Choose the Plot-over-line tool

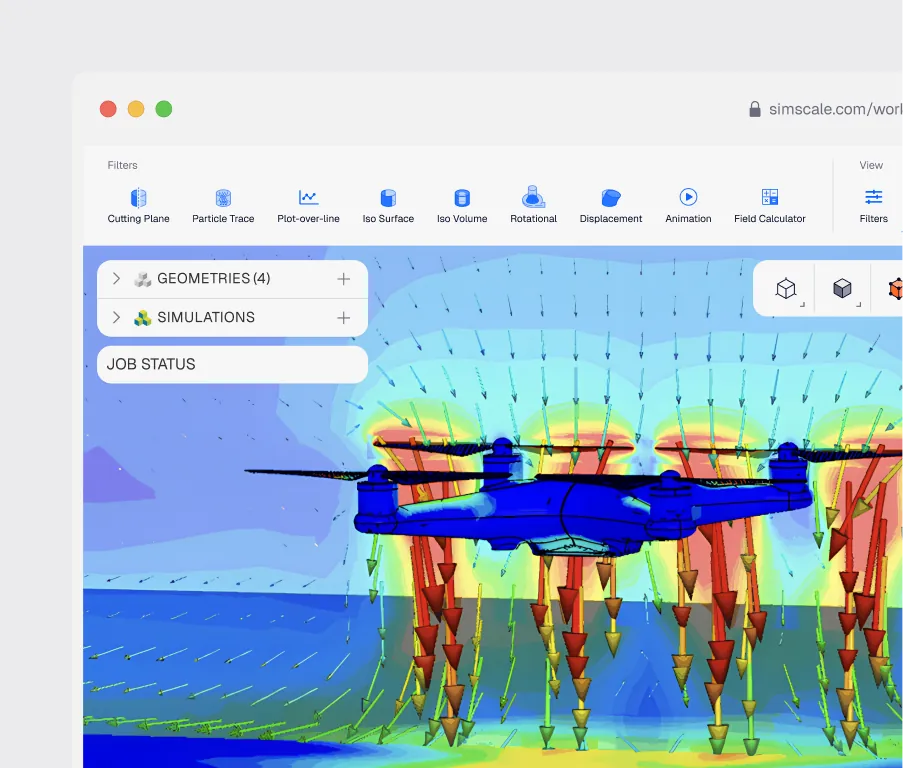tap(308, 206)
